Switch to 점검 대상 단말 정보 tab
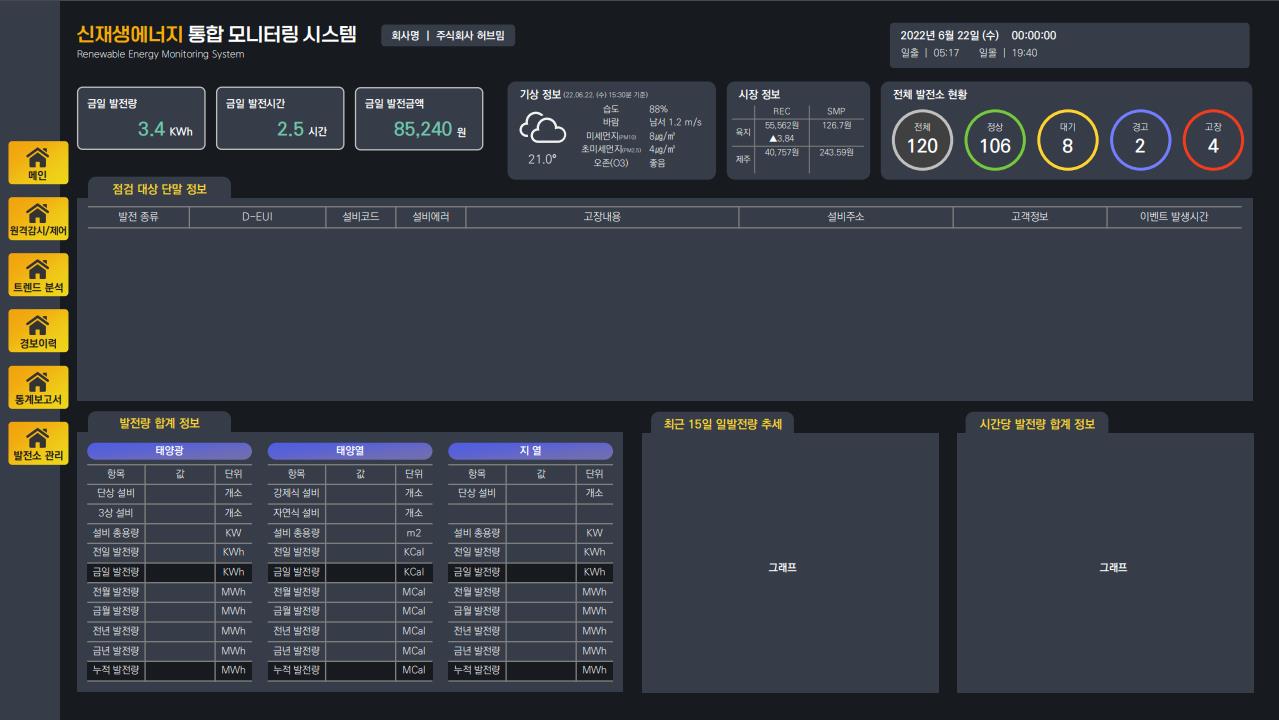 [160, 189]
